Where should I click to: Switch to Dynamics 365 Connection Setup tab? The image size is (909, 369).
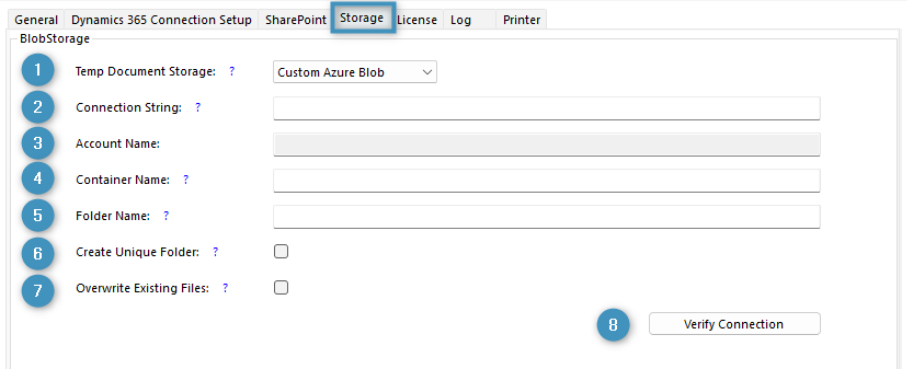click(161, 20)
